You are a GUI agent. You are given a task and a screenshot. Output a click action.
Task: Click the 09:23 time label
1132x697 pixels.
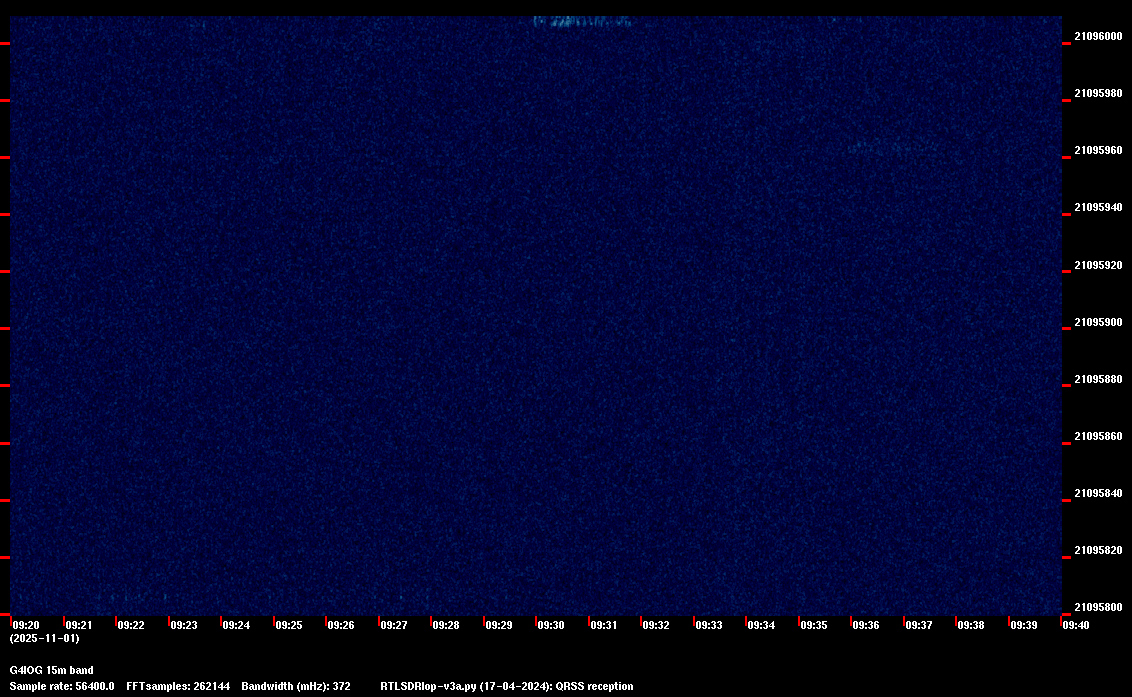(183, 625)
